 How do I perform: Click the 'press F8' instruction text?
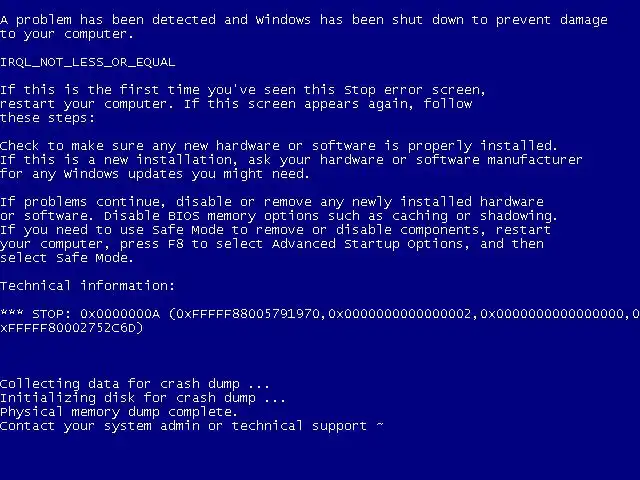pos(151,244)
